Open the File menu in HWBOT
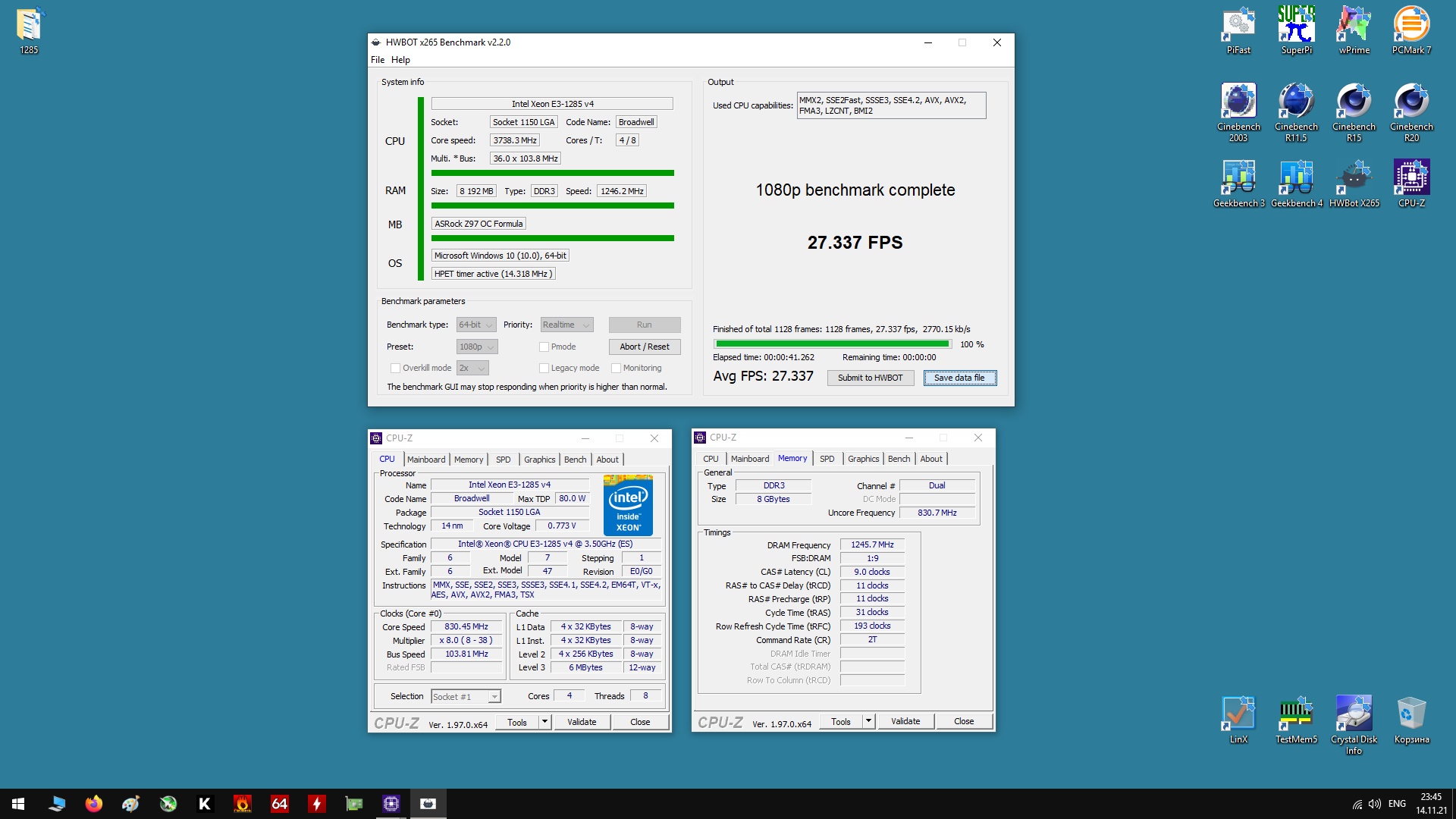Screen dimensions: 1456x819 (378, 60)
